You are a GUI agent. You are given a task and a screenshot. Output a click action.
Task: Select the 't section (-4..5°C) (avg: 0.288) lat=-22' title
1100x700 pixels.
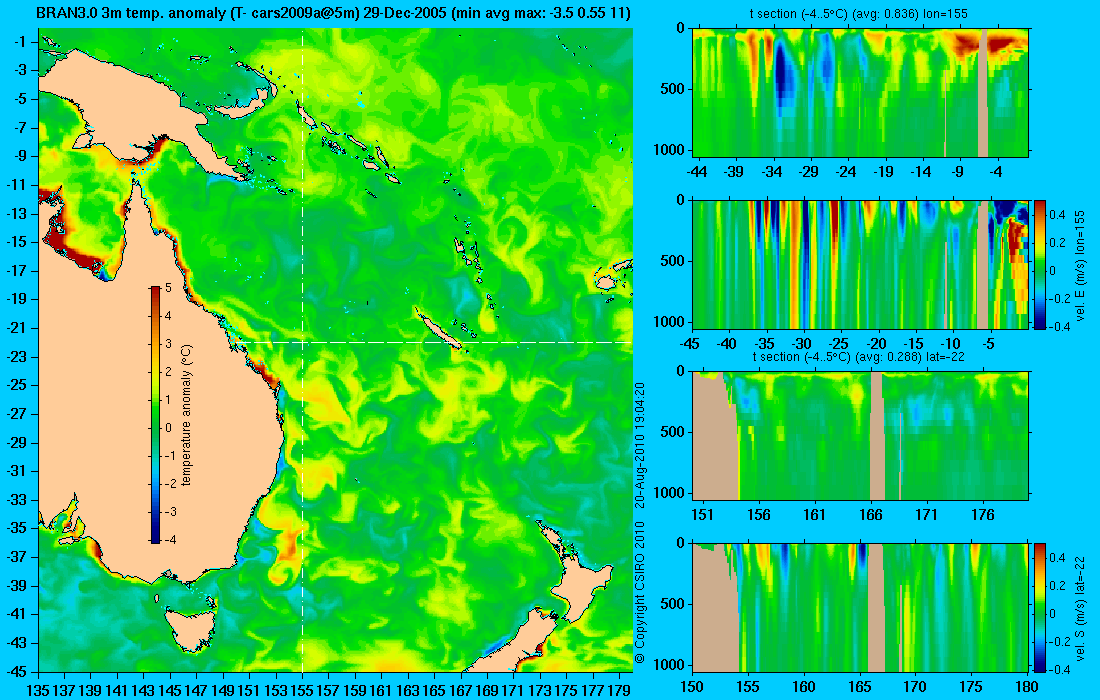[x=859, y=356]
